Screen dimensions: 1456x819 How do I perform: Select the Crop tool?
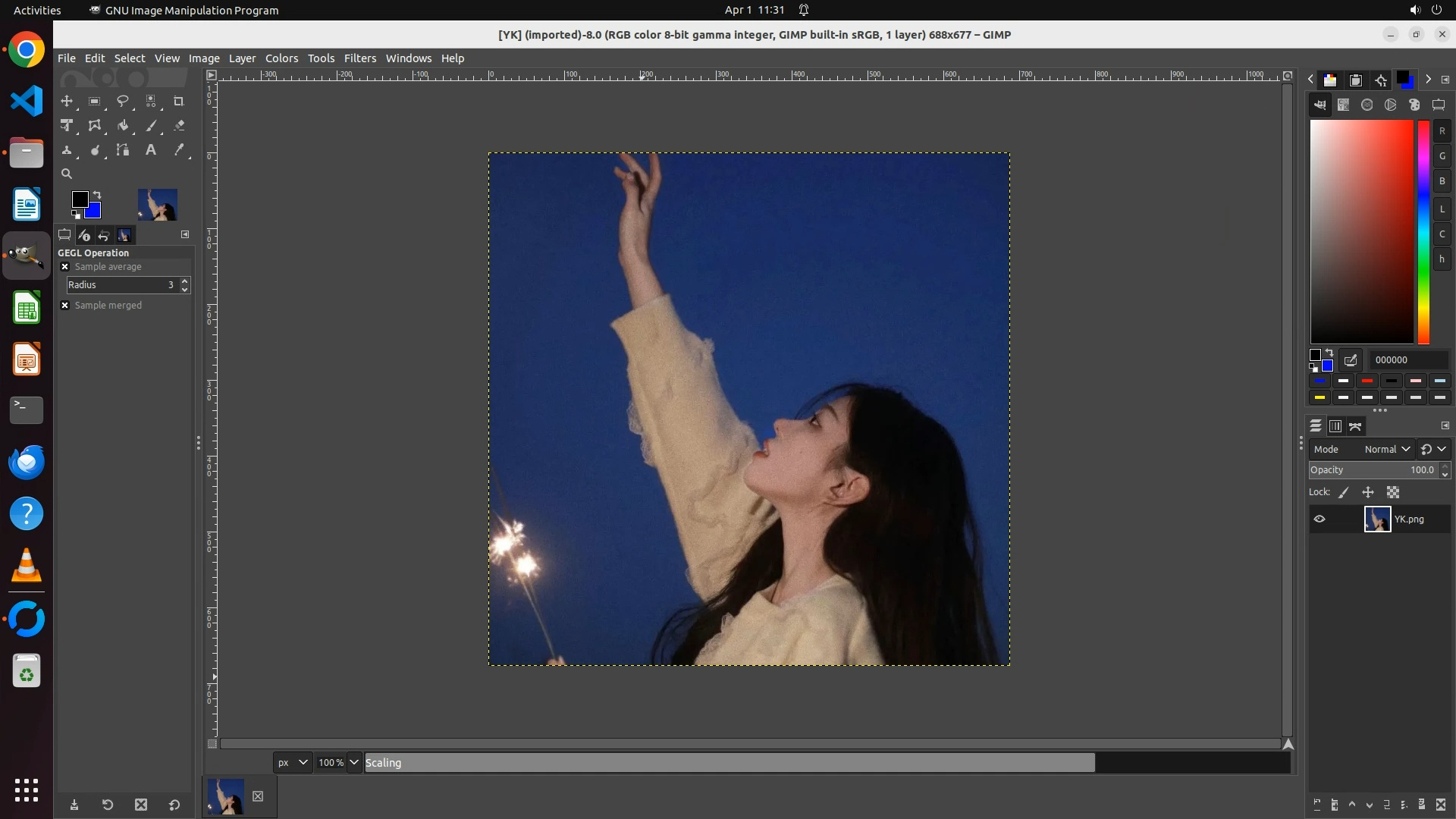178,101
